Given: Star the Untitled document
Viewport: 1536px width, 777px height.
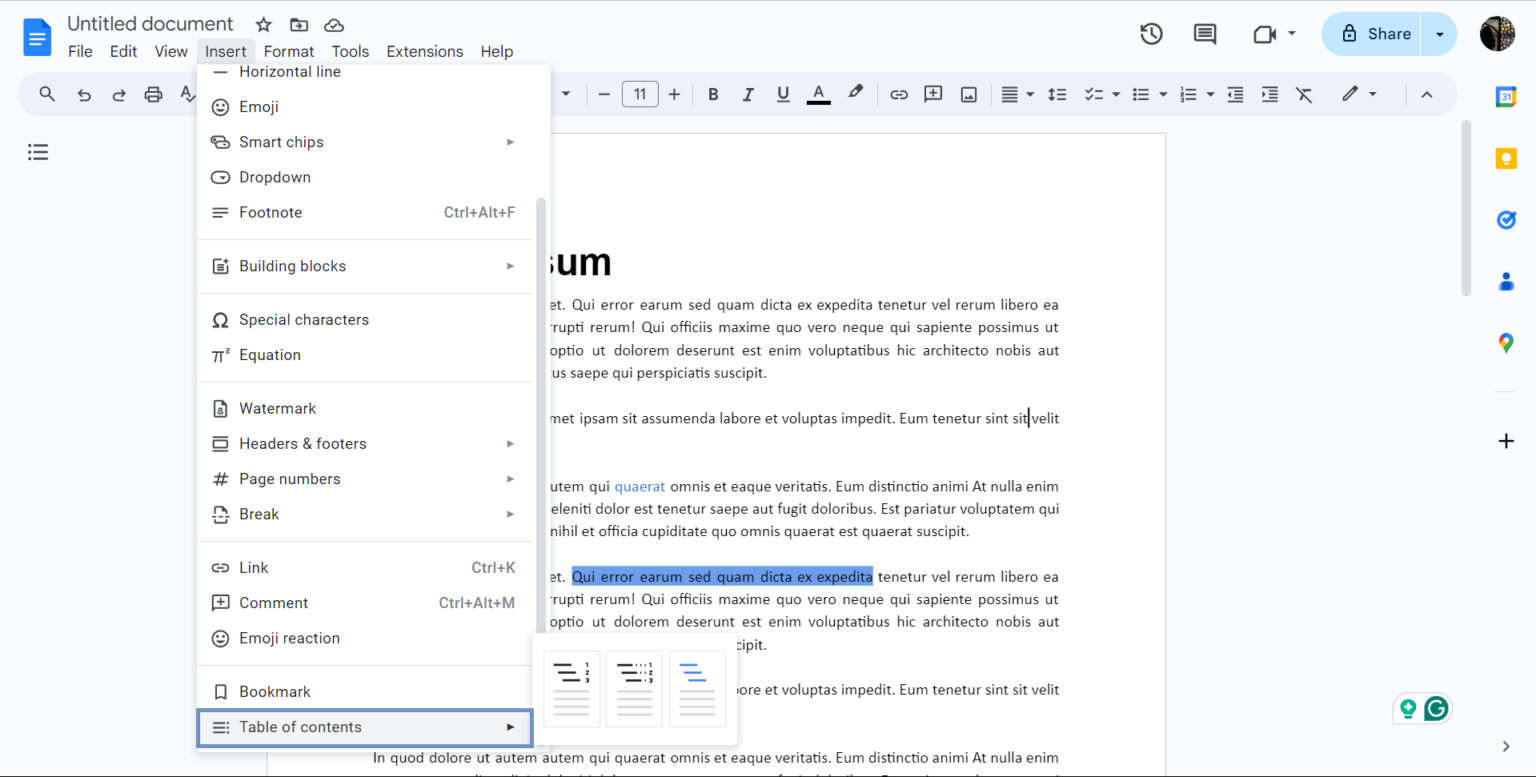Looking at the screenshot, I should click(262, 24).
